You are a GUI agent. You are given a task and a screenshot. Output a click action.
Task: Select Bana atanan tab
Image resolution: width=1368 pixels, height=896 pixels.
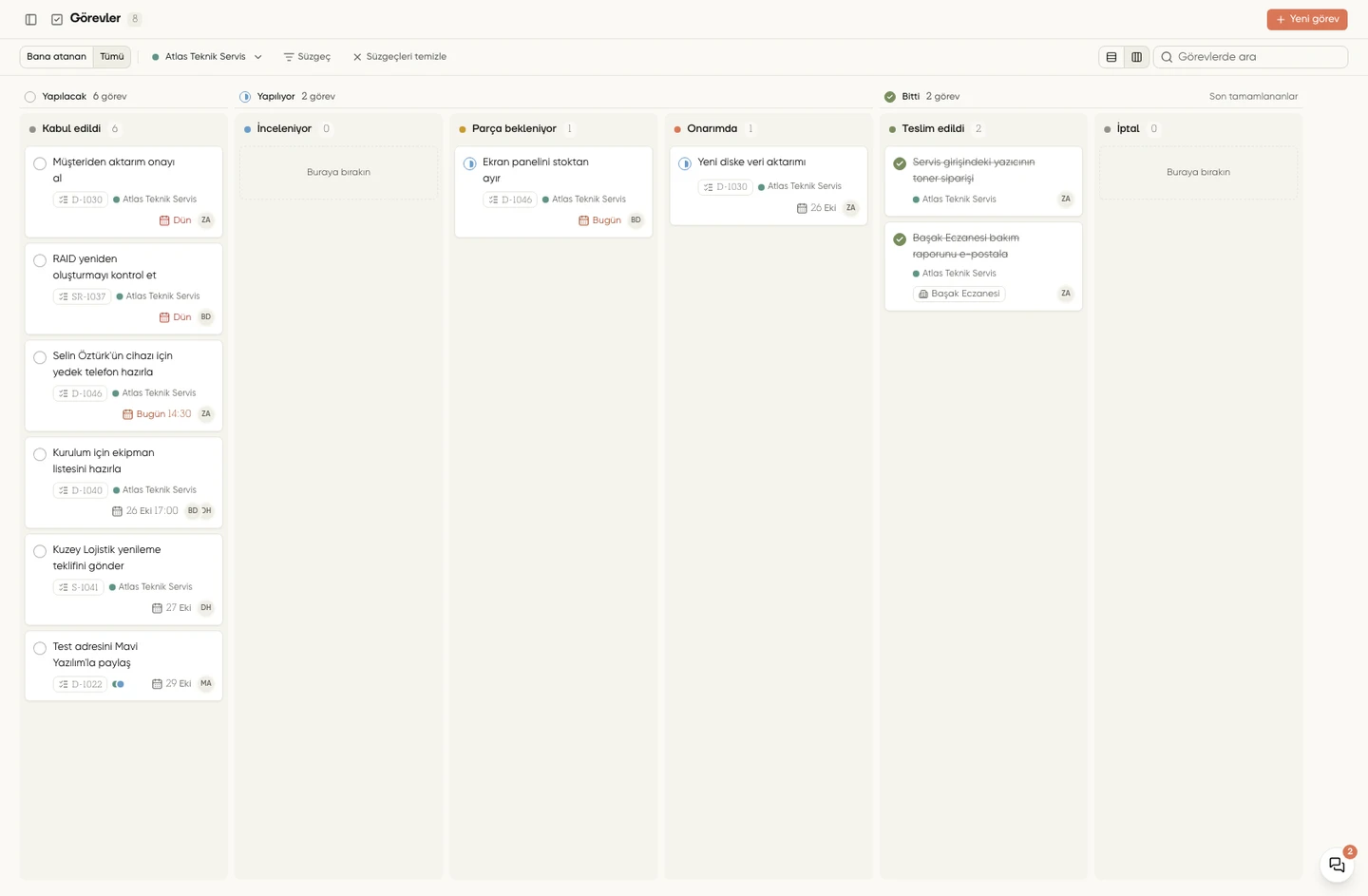click(x=57, y=57)
